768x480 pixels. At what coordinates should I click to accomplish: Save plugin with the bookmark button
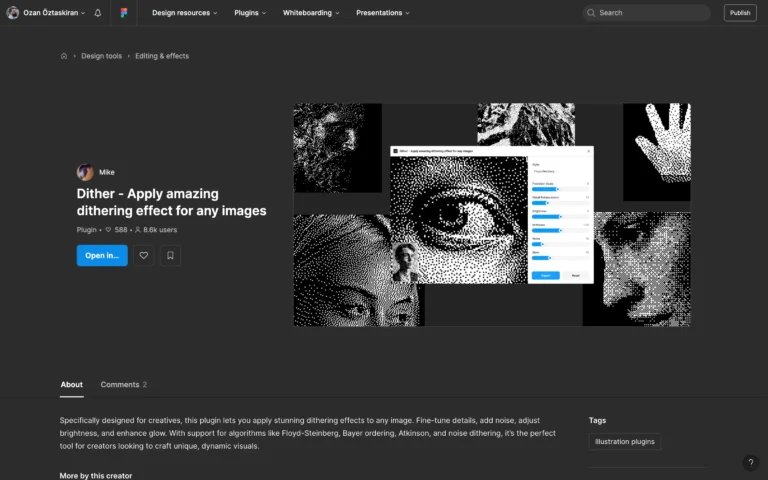pyautogui.click(x=170, y=255)
